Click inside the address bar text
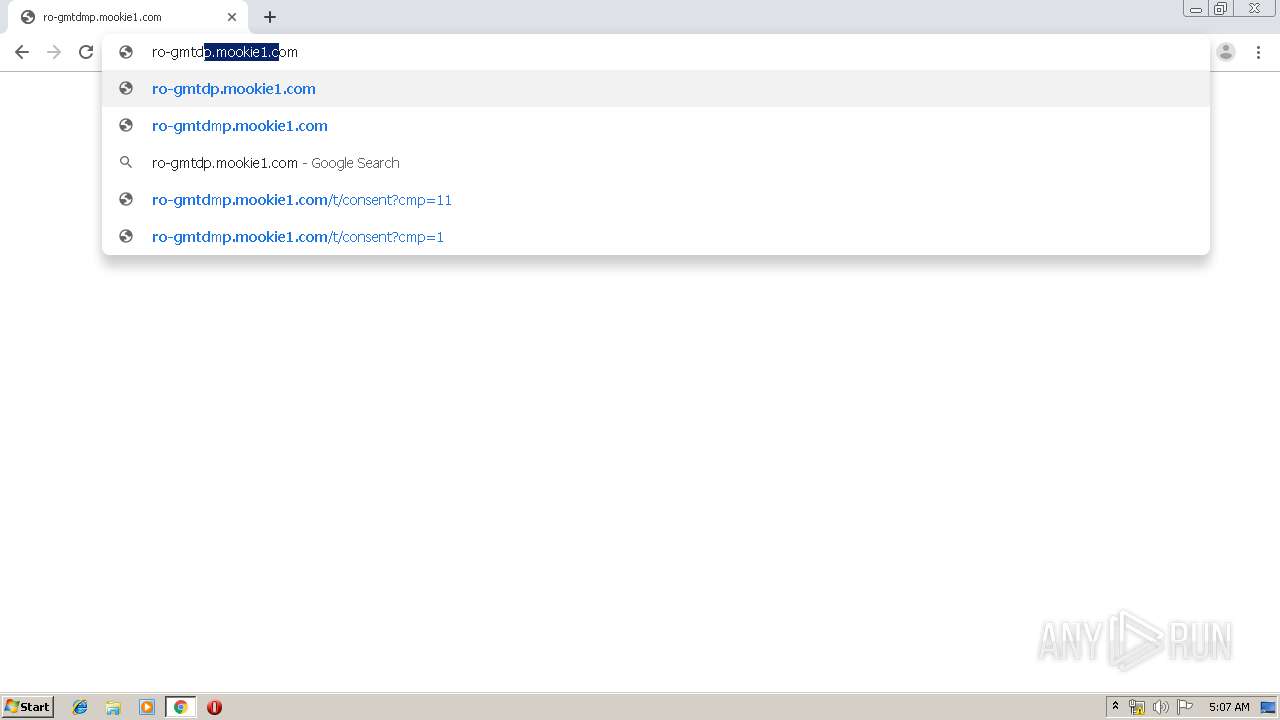Image resolution: width=1280 pixels, height=720 pixels. [225, 52]
